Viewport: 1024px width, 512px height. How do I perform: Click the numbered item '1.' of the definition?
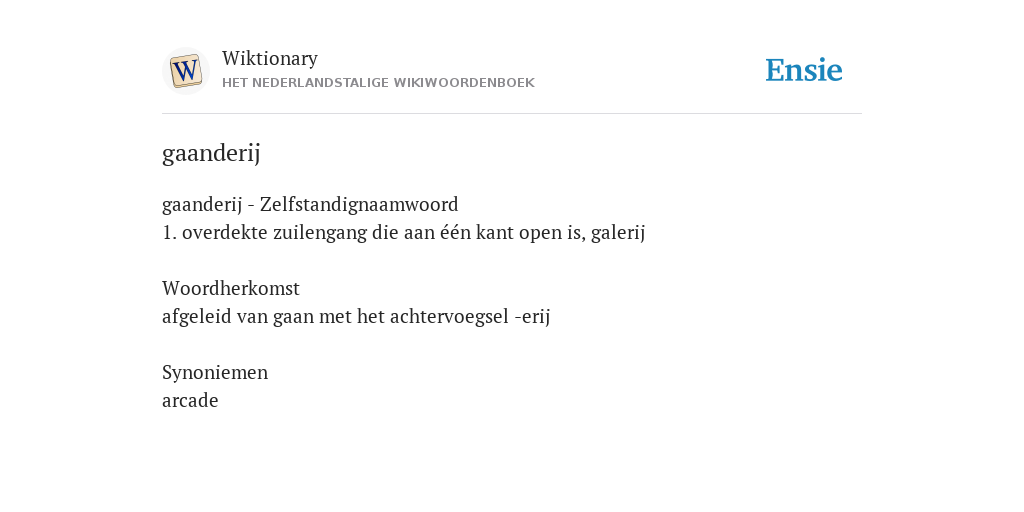(x=169, y=232)
